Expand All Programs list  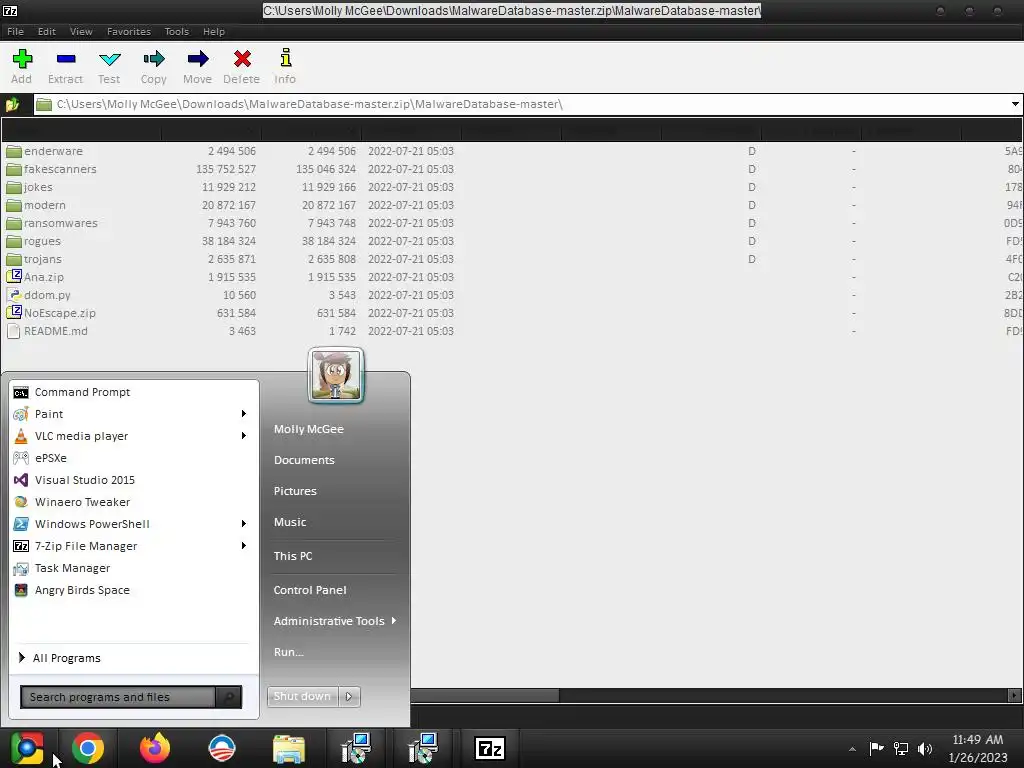tap(60, 658)
